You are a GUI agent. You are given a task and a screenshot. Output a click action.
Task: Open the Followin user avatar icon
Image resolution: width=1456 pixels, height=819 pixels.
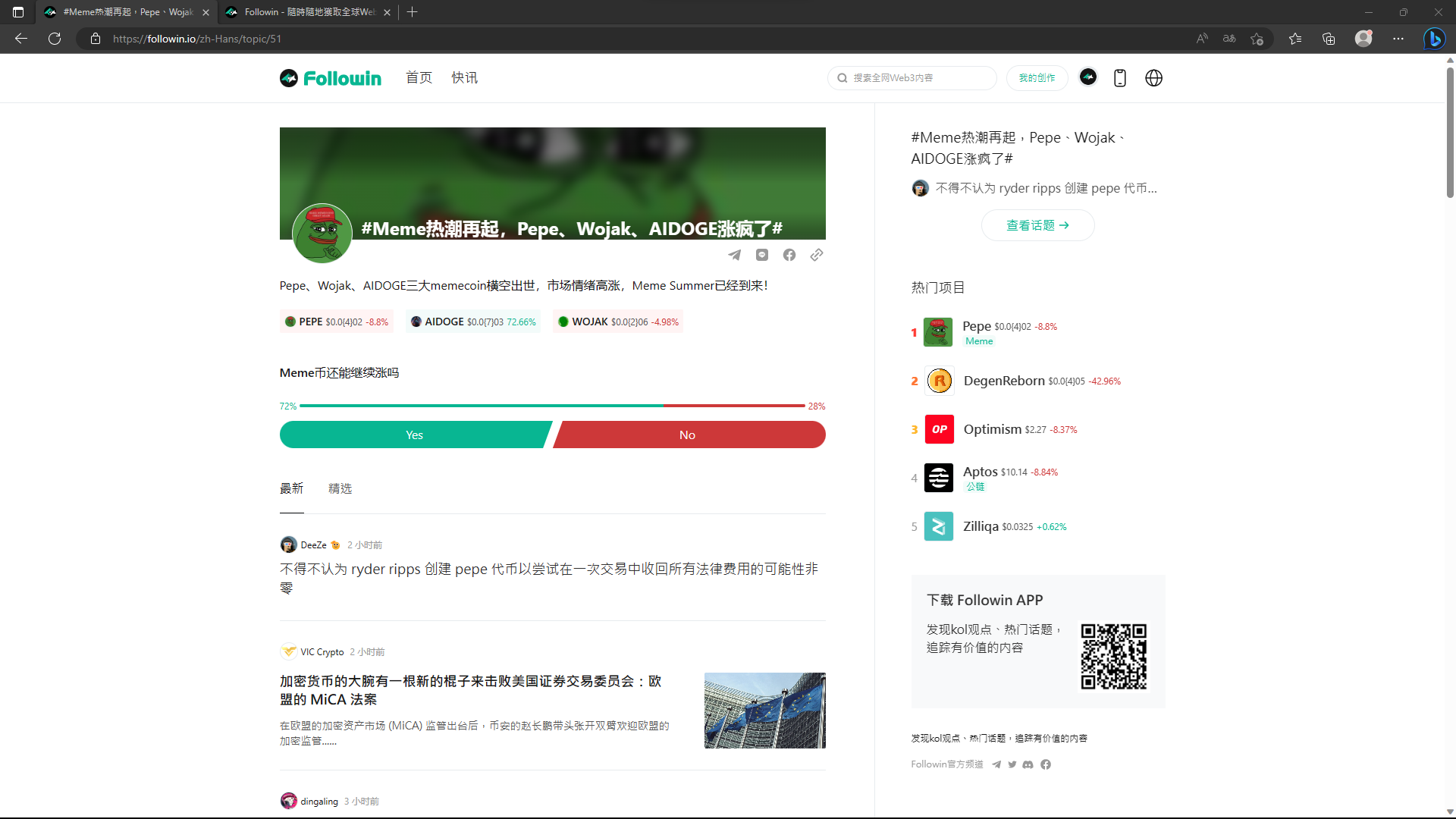click(1088, 77)
